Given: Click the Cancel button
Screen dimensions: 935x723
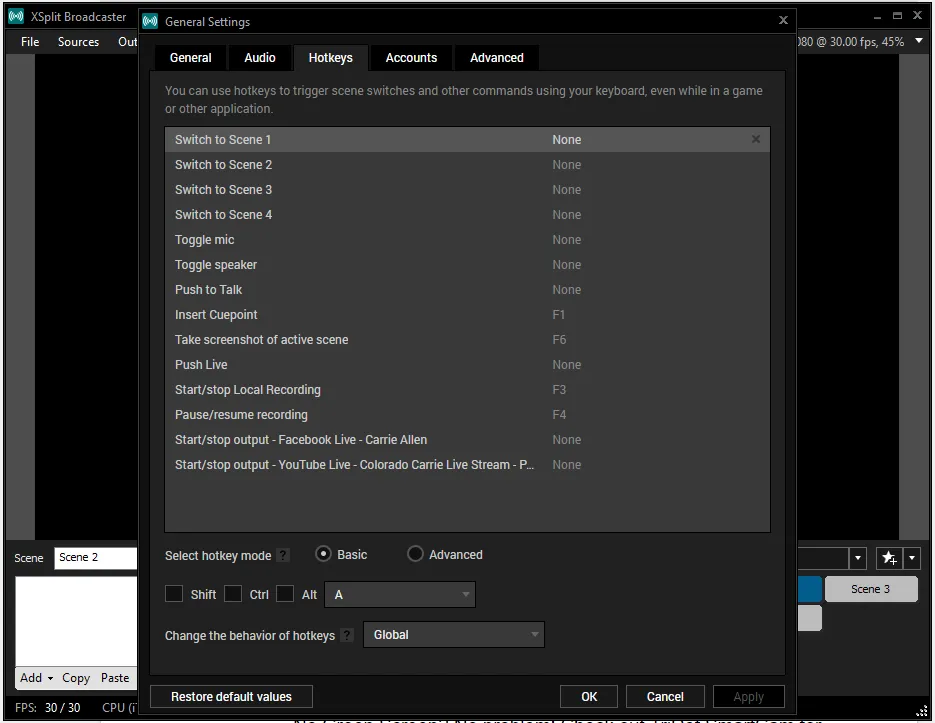Looking at the screenshot, I should click(x=665, y=697).
